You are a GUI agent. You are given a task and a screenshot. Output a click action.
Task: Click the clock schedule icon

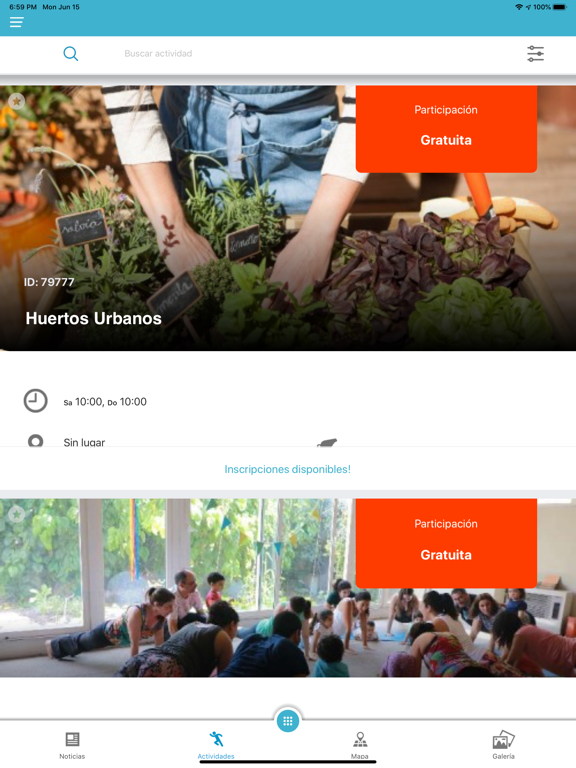coord(36,401)
